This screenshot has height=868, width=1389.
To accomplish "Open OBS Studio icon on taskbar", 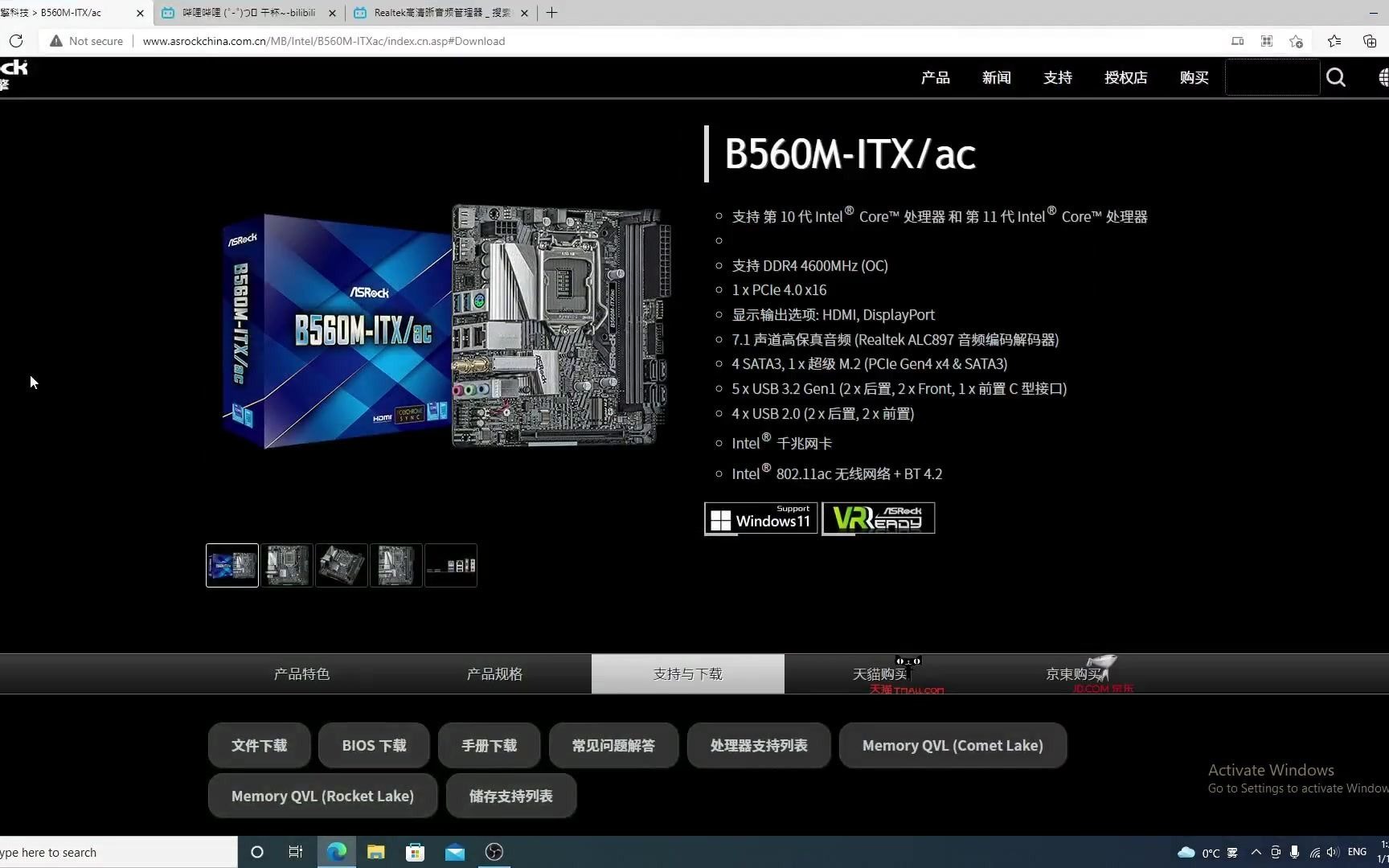I will point(494,852).
